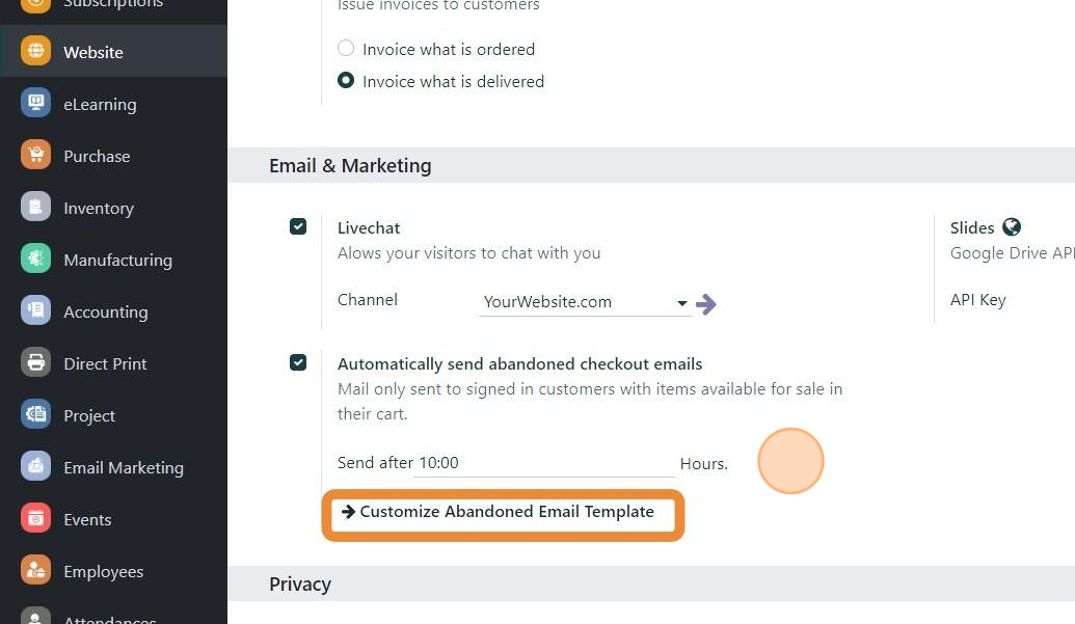Click the Direct Print icon
The image size is (1075, 624).
[36, 364]
